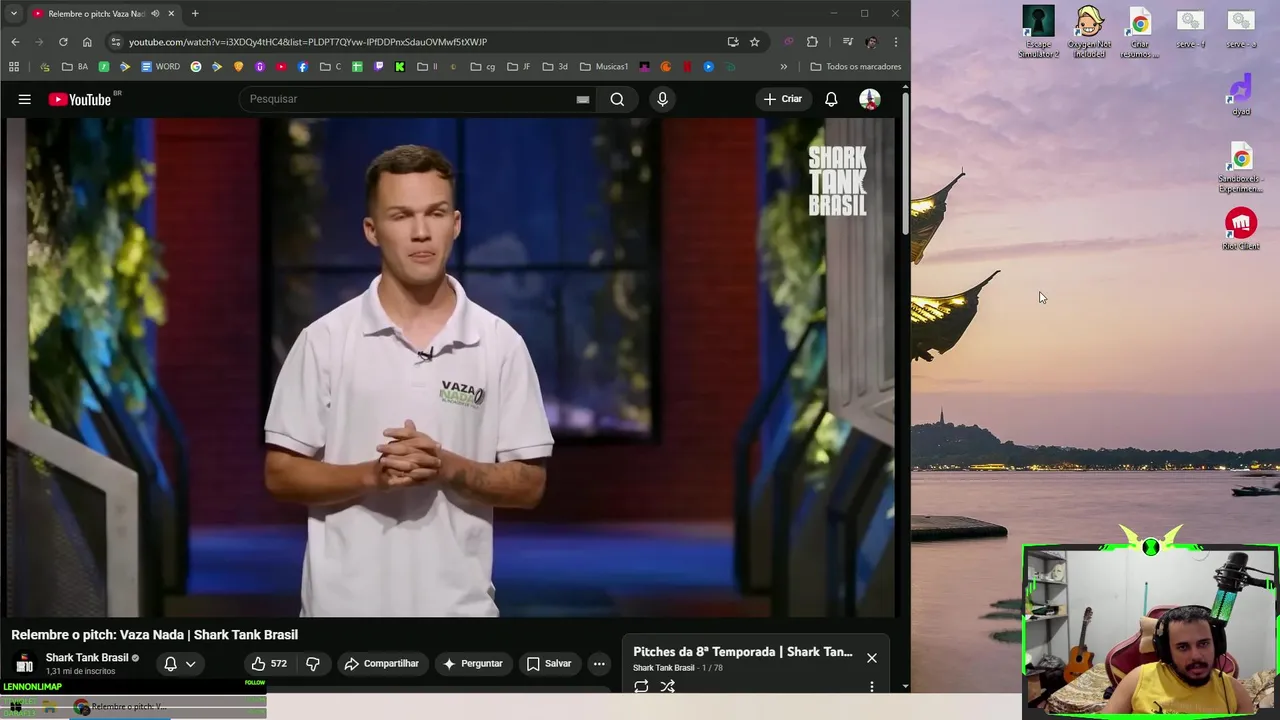Click the video title Relembre o pitch: Vaza Nada

pyautogui.click(x=154, y=635)
